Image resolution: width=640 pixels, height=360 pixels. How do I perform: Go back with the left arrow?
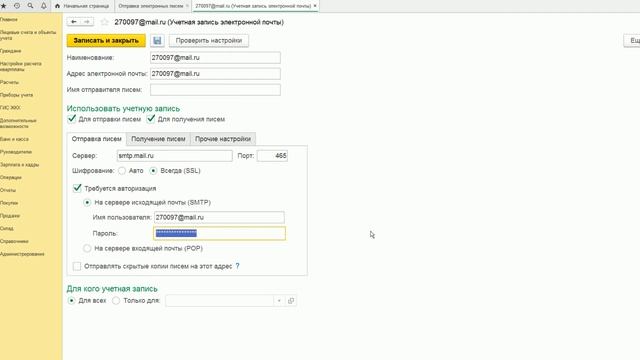click(74, 22)
